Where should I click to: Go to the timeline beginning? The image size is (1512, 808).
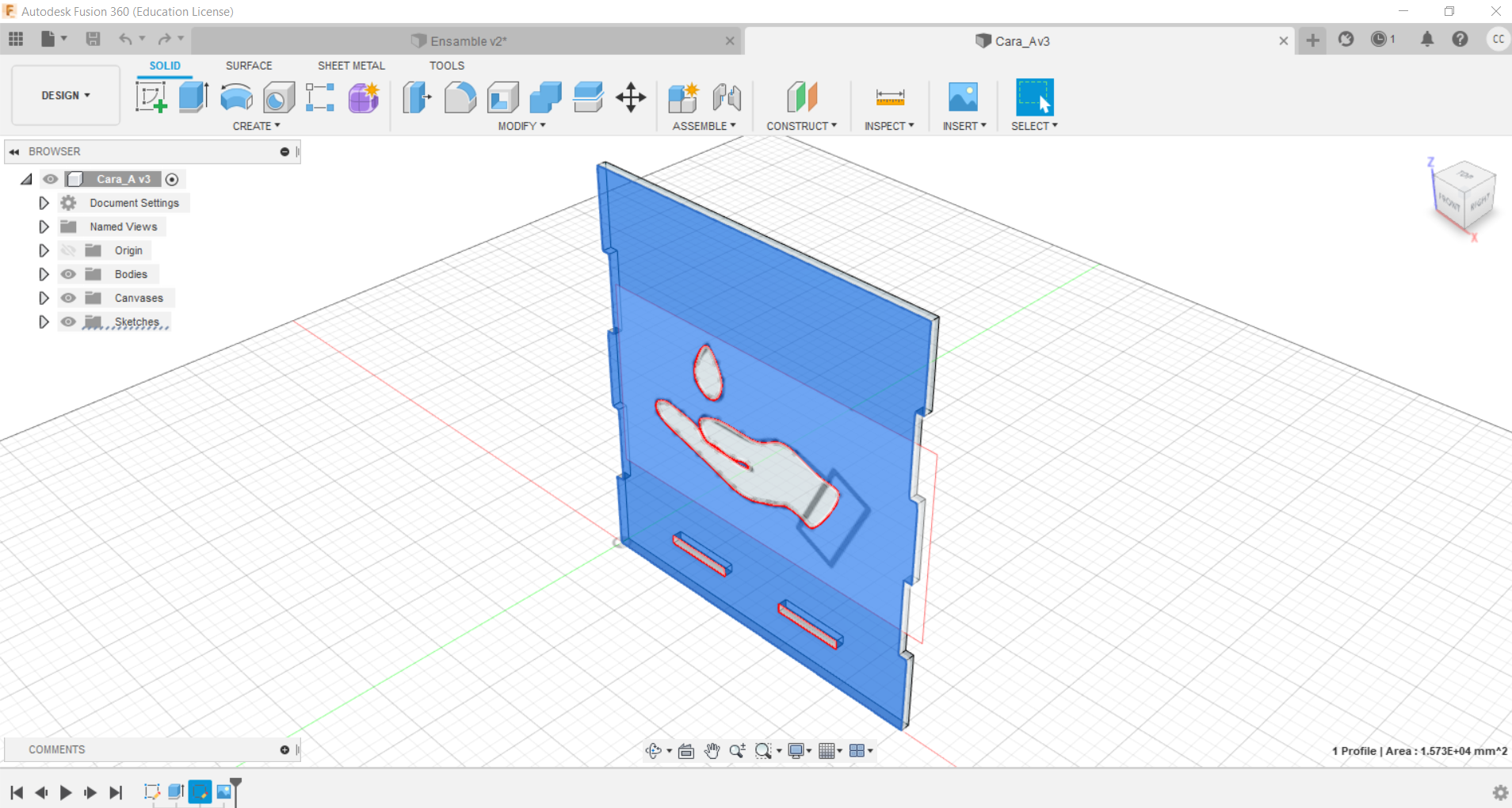tap(17, 792)
